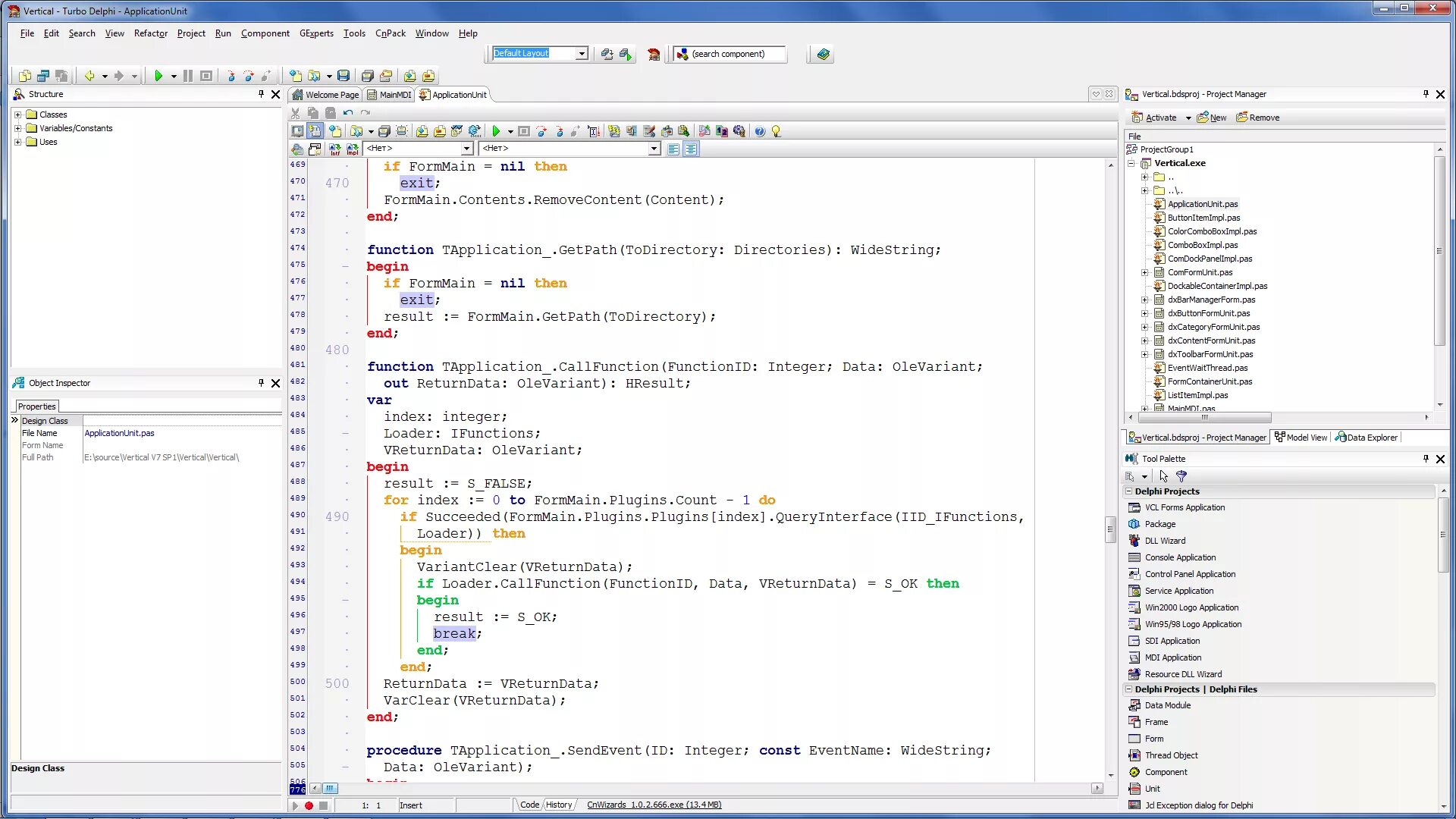
Task: Click the Cut scissors icon in editor toolbar
Action: 296,113
